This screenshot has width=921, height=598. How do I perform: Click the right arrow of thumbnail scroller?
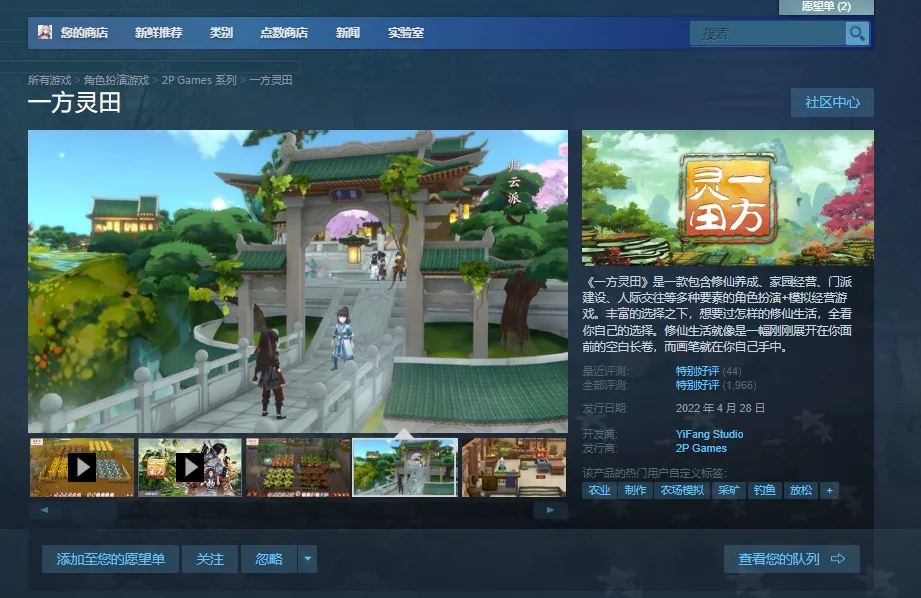pyautogui.click(x=550, y=510)
